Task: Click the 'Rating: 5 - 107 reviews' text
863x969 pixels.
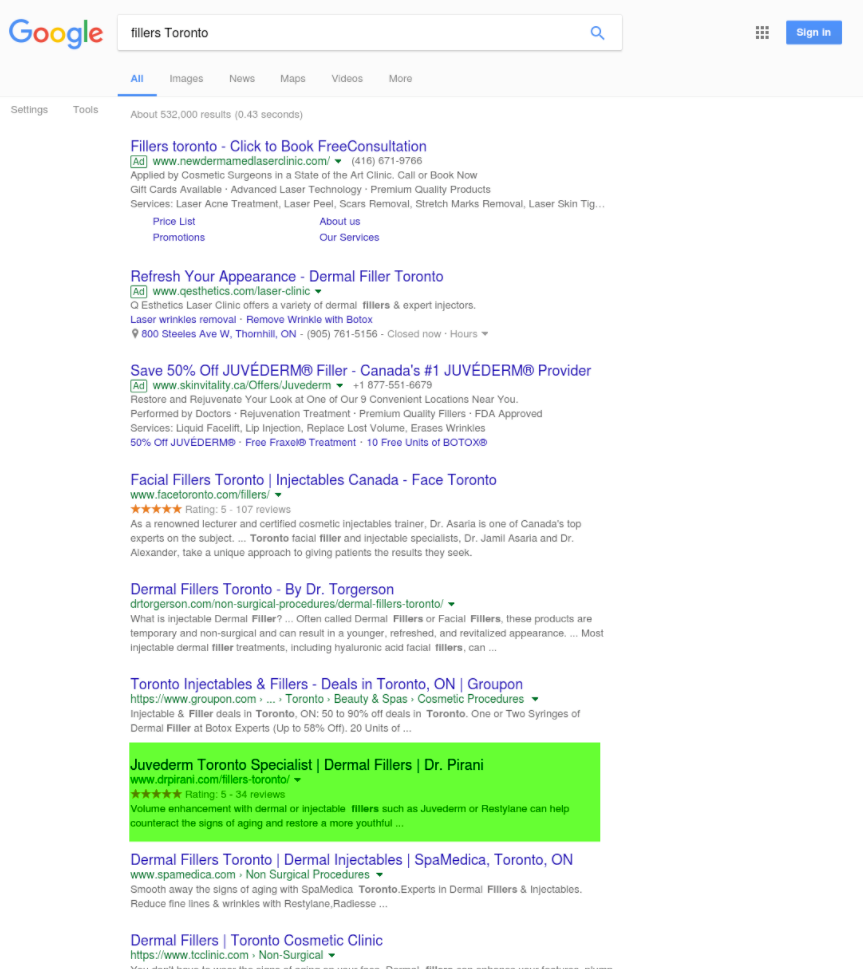Action: (238, 509)
